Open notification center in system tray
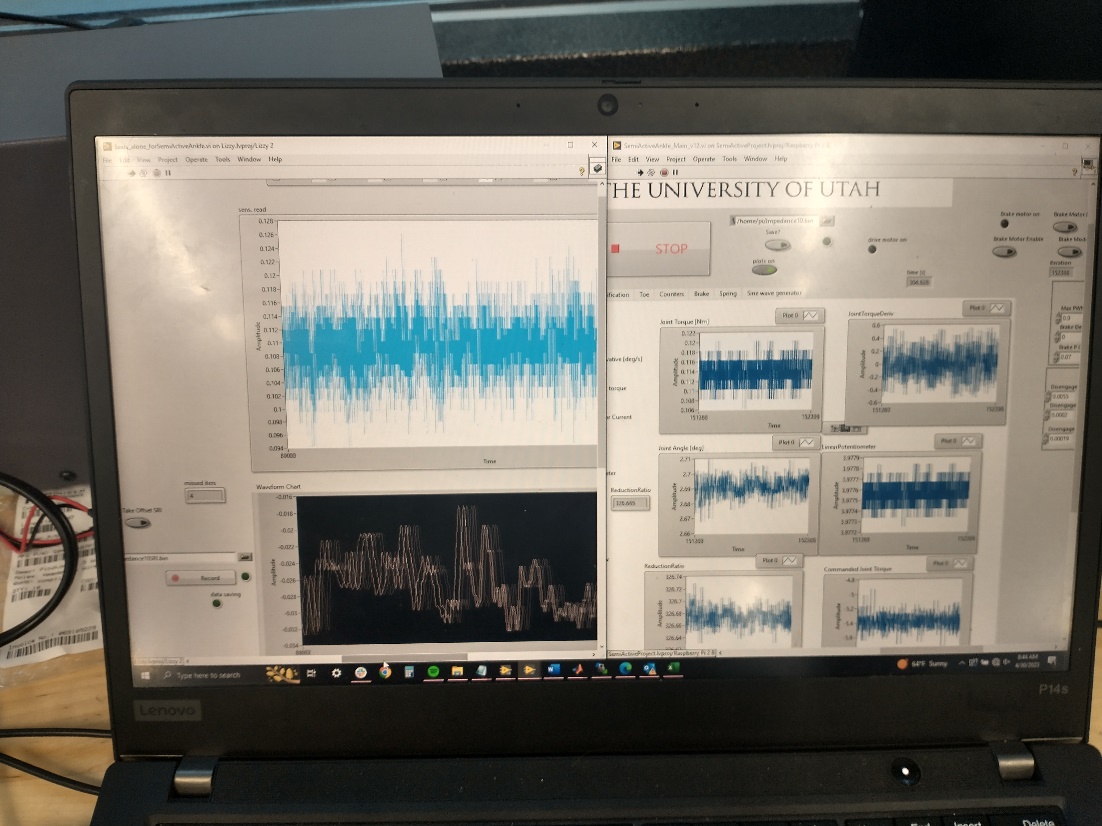Image resolution: width=1102 pixels, height=826 pixels. pos(1052,660)
